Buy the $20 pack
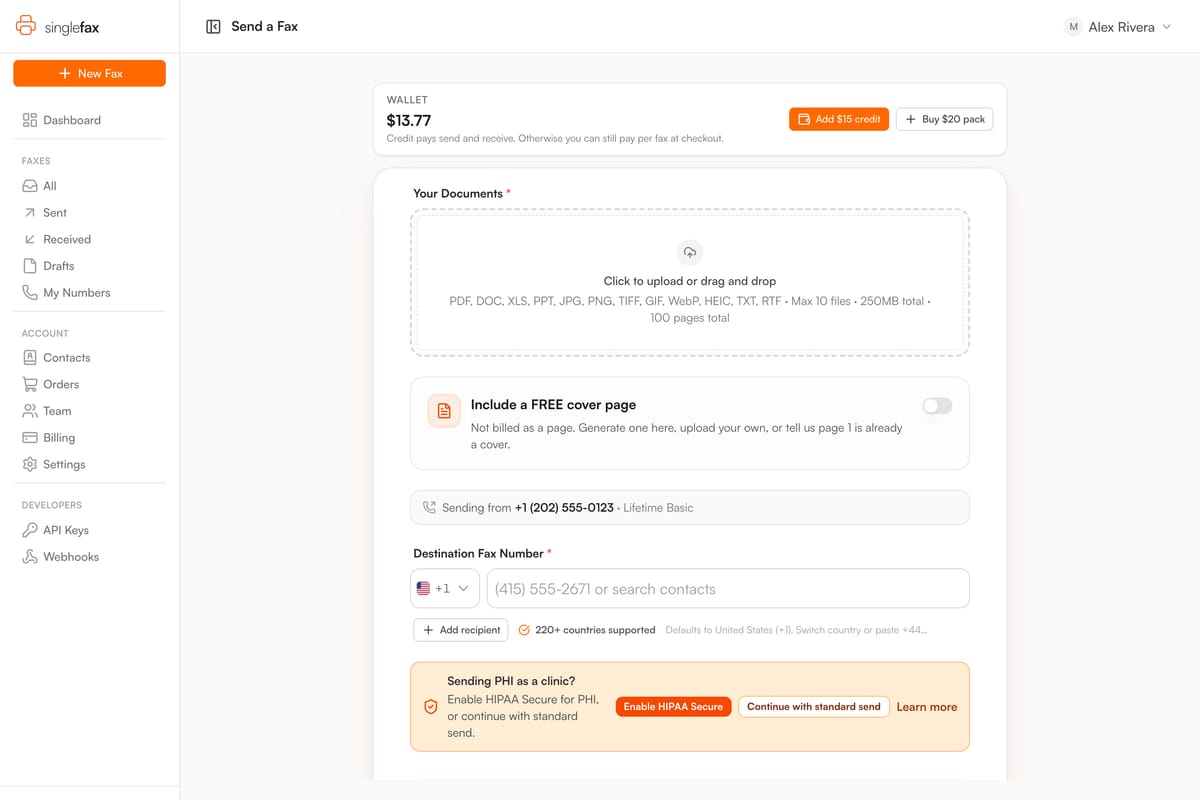 [944, 119]
